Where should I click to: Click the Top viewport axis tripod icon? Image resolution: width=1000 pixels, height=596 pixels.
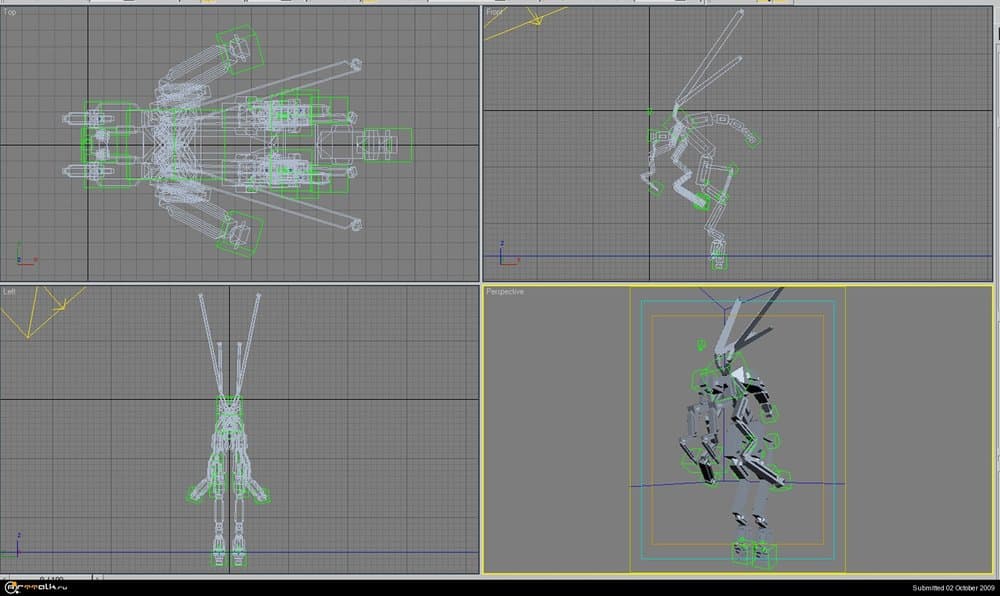(20, 260)
